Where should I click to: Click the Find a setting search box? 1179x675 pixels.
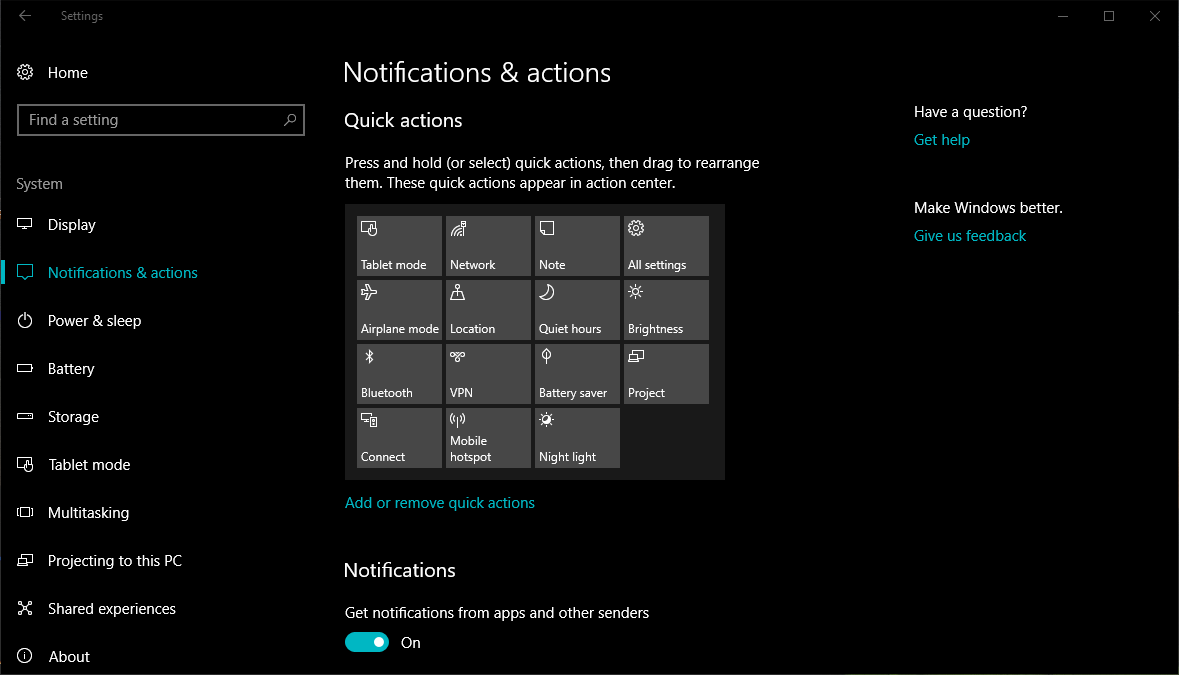click(x=150, y=120)
